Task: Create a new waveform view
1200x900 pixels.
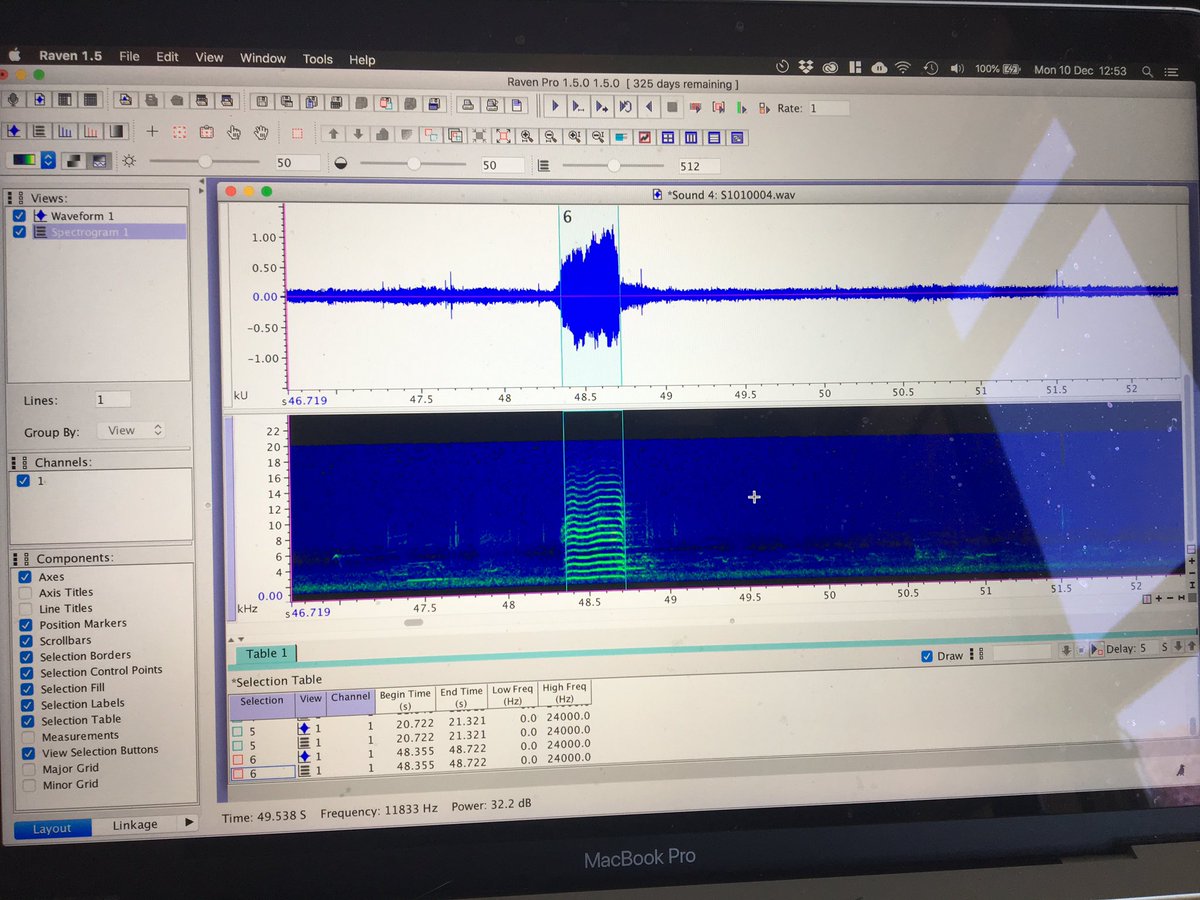Action: [13, 130]
